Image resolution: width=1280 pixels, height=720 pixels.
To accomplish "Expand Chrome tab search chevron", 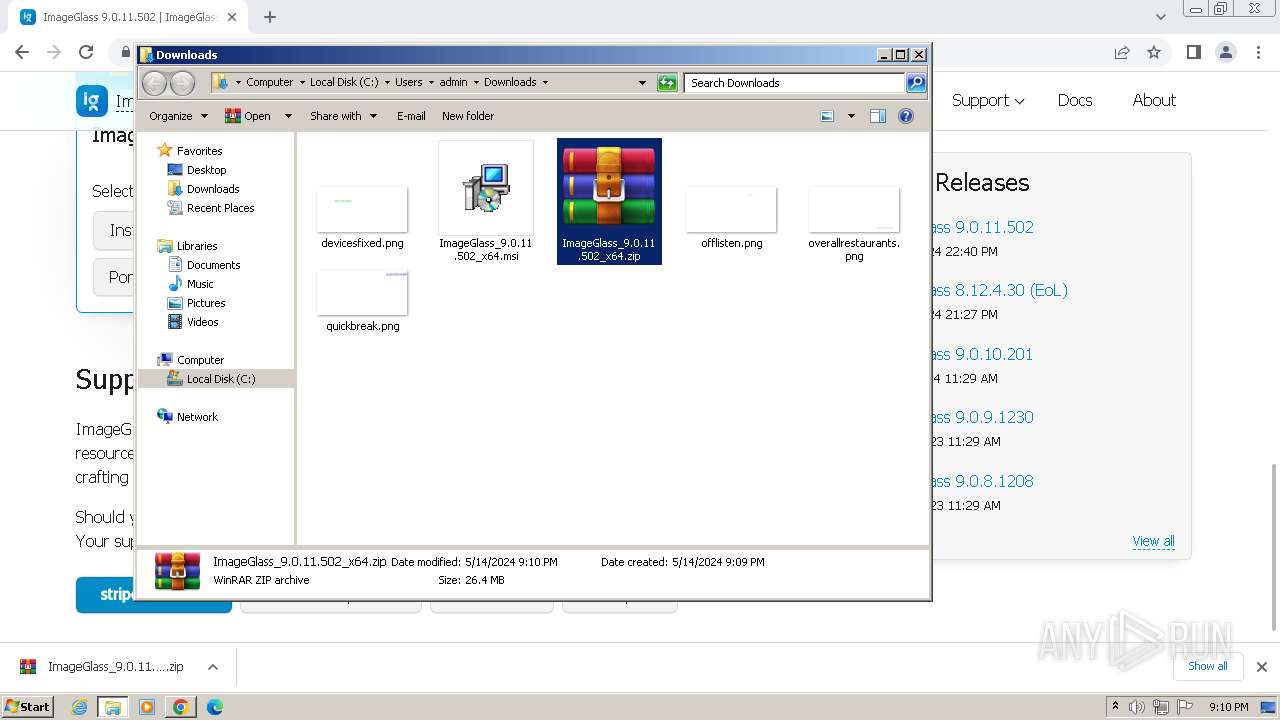I will point(1161,17).
